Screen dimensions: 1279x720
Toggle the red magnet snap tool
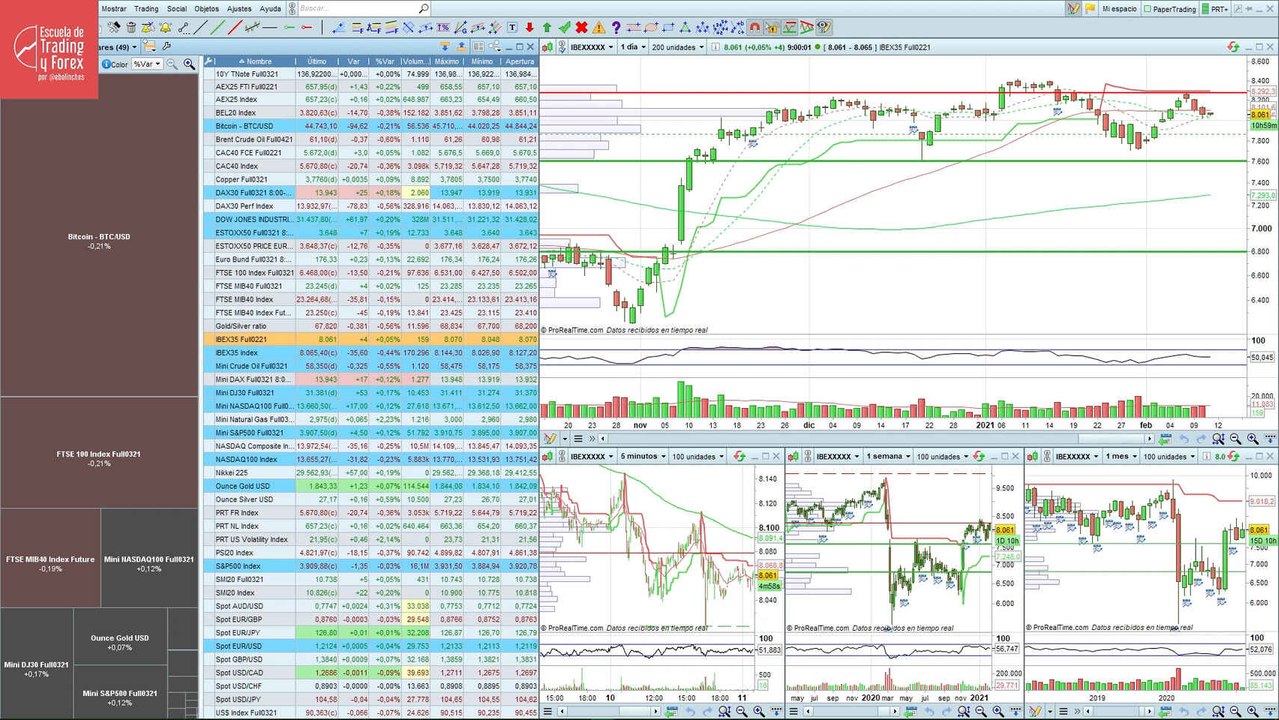pos(754,27)
